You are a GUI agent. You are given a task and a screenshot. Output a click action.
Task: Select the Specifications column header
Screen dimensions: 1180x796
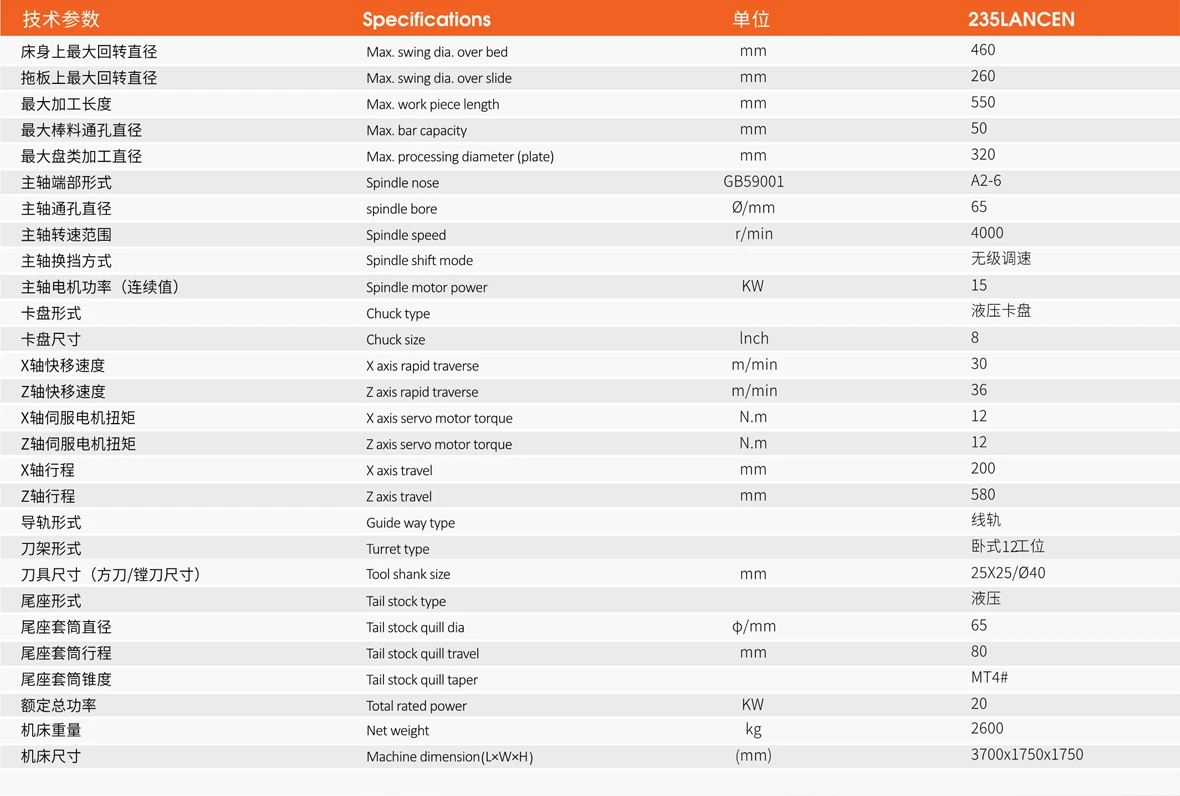coord(426,20)
